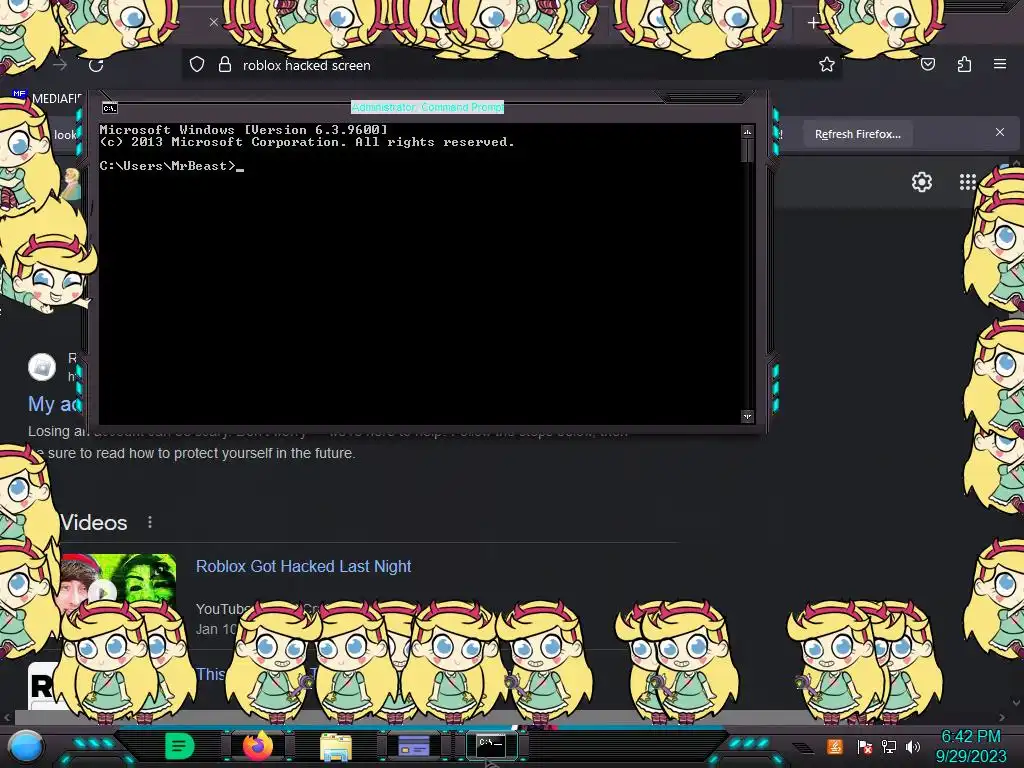The image size is (1024, 768).
Task: Open the network tray icon
Action: pos(889,747)
